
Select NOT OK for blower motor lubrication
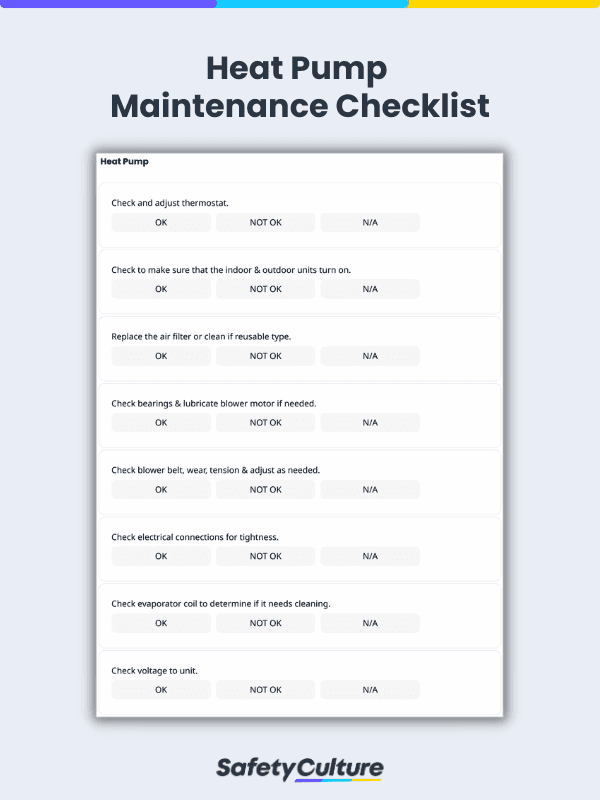tap(265, 422)
